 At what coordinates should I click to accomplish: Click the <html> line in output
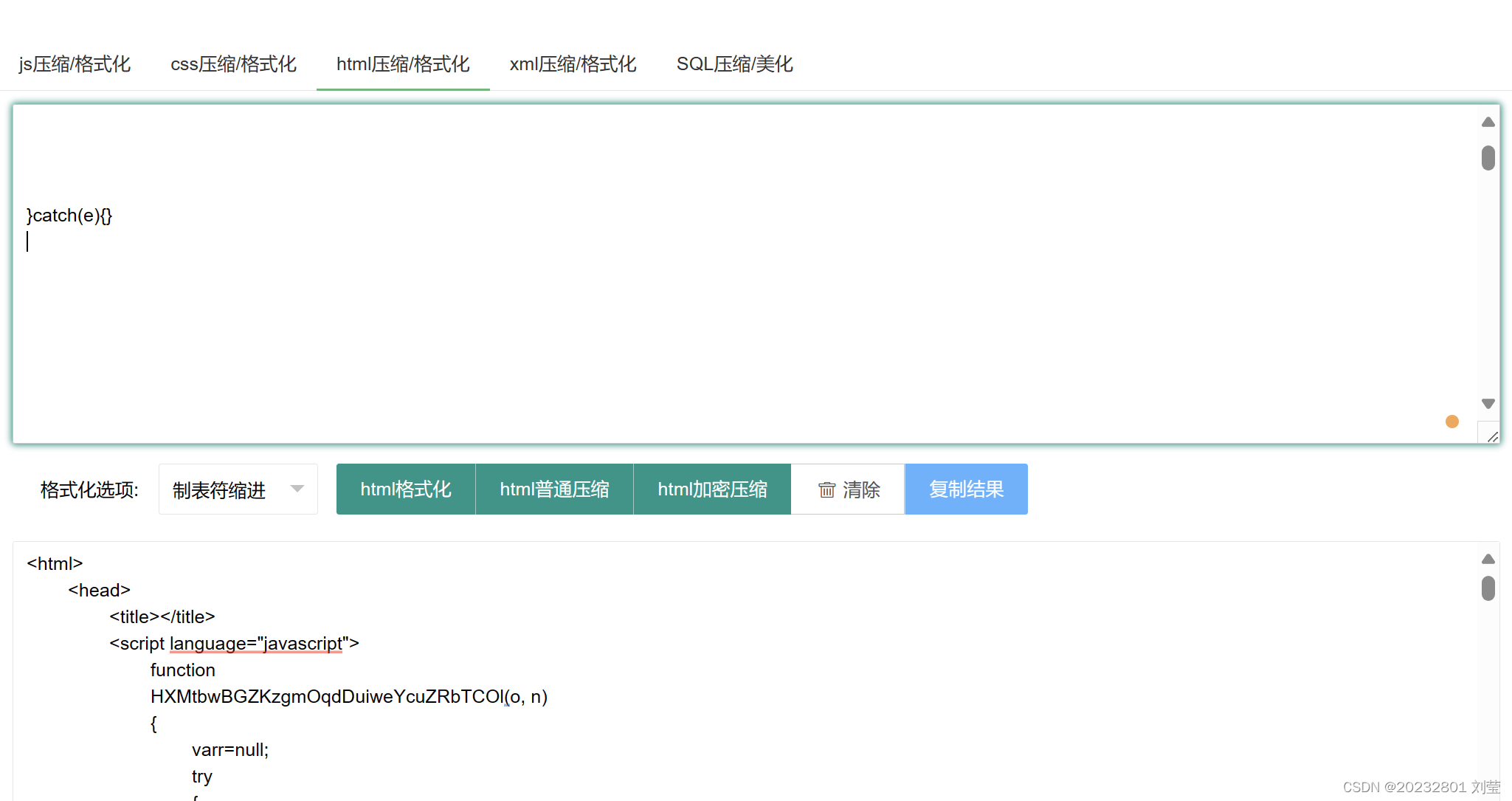coord(55,564)
